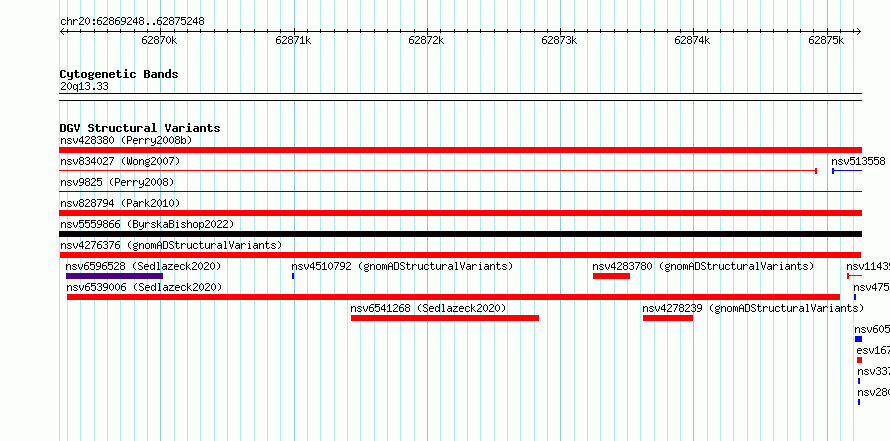Select the nsv4276376 gnomAD red variant bar
Viewport: 890px width, 441px height.
pyautogui.click(x=460, y=255)
